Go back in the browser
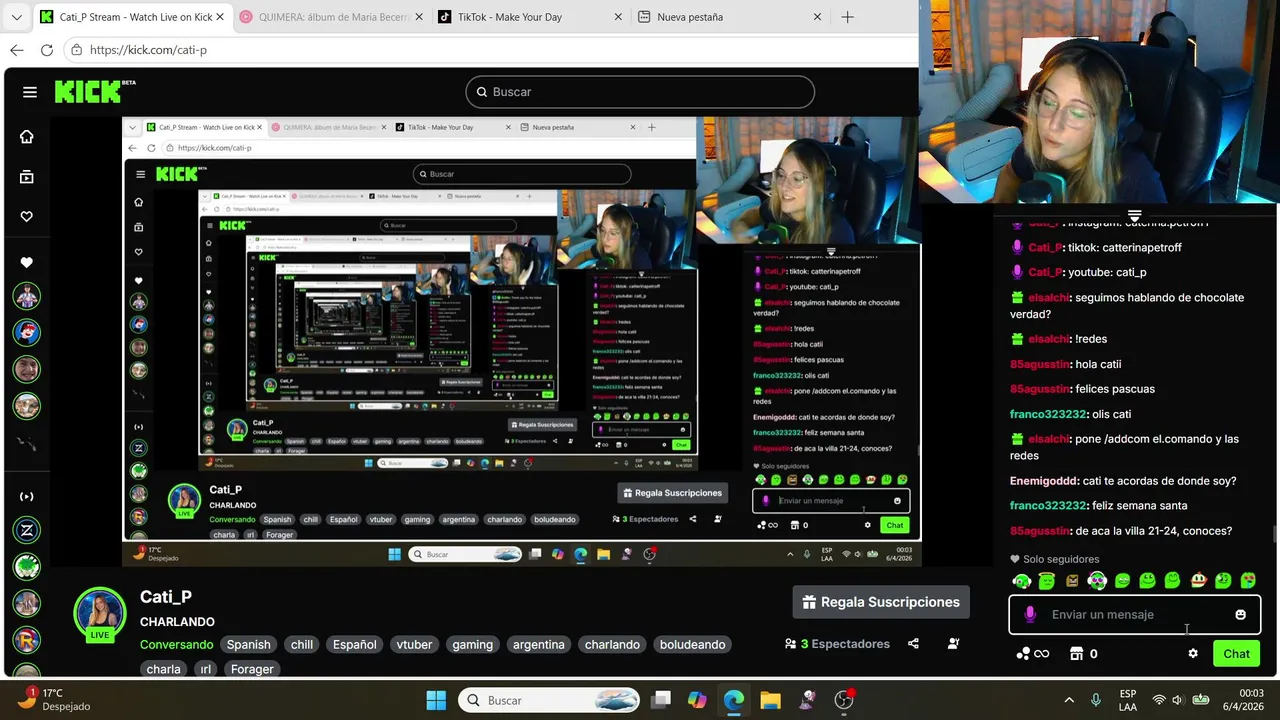This screenshot has height=720, width=1280. tap(17, 50)
